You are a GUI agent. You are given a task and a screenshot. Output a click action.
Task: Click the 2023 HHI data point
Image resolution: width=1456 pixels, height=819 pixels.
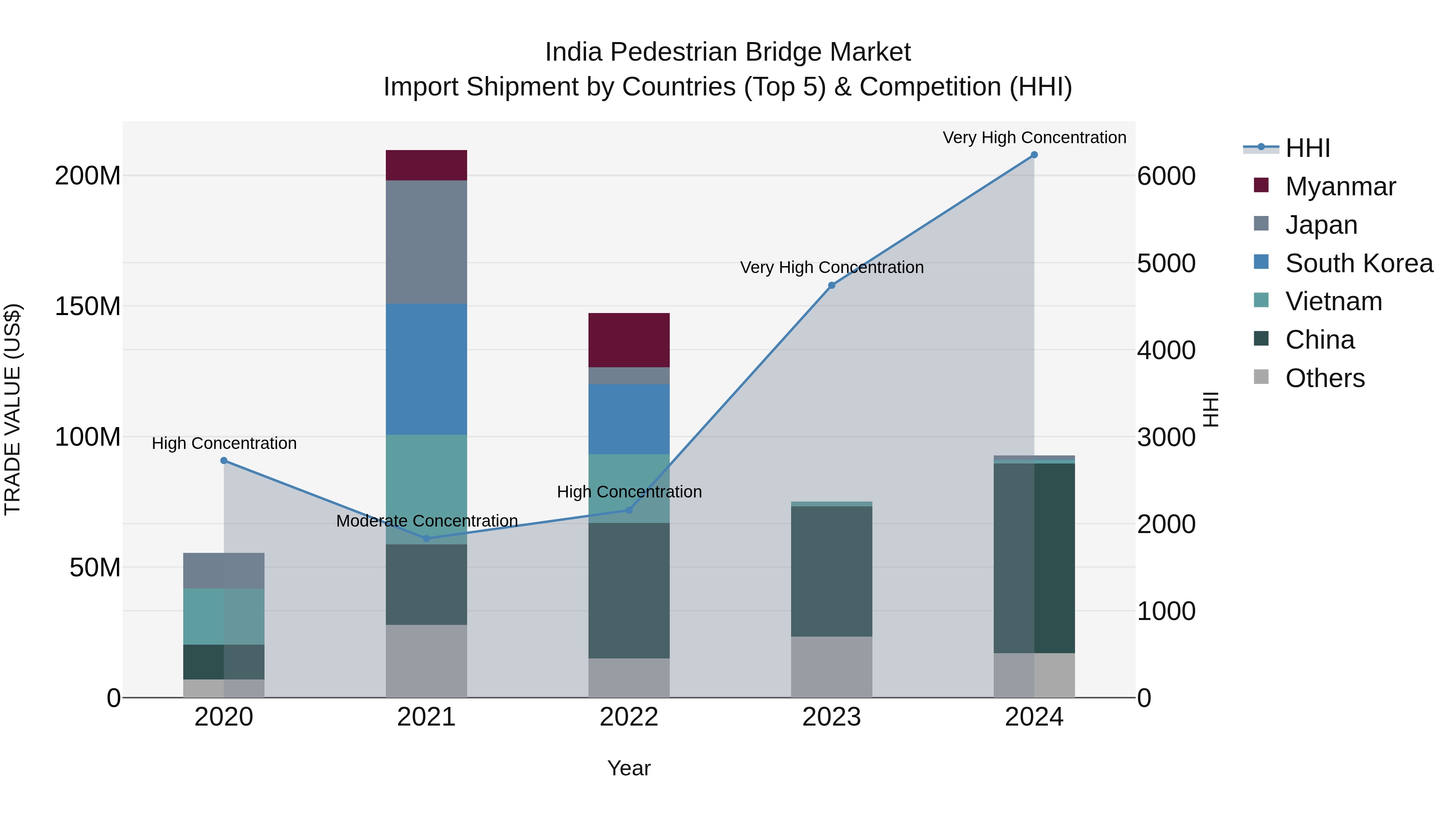coord(832,286)
